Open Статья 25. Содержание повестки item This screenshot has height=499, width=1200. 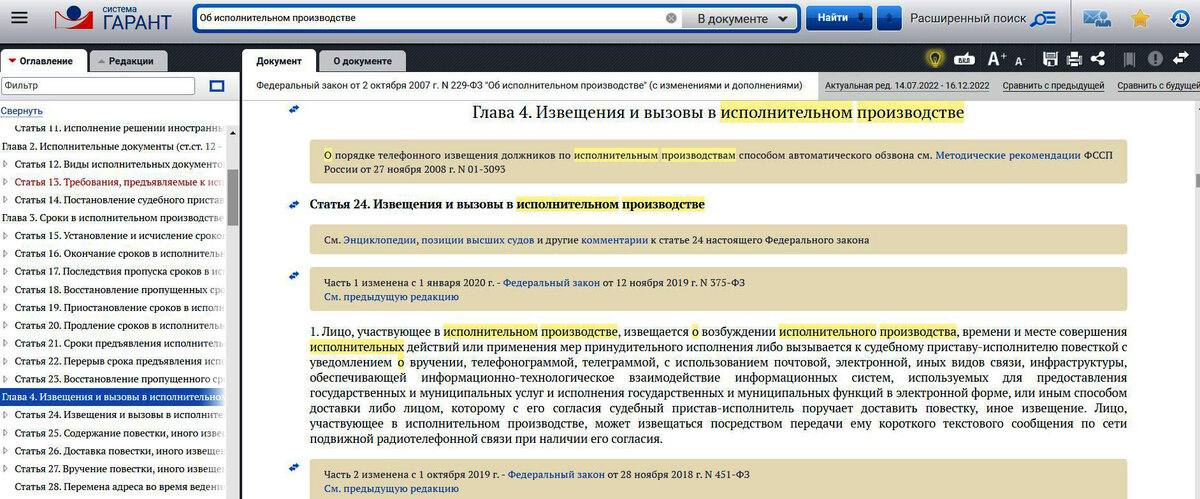(x=118, y=433)
